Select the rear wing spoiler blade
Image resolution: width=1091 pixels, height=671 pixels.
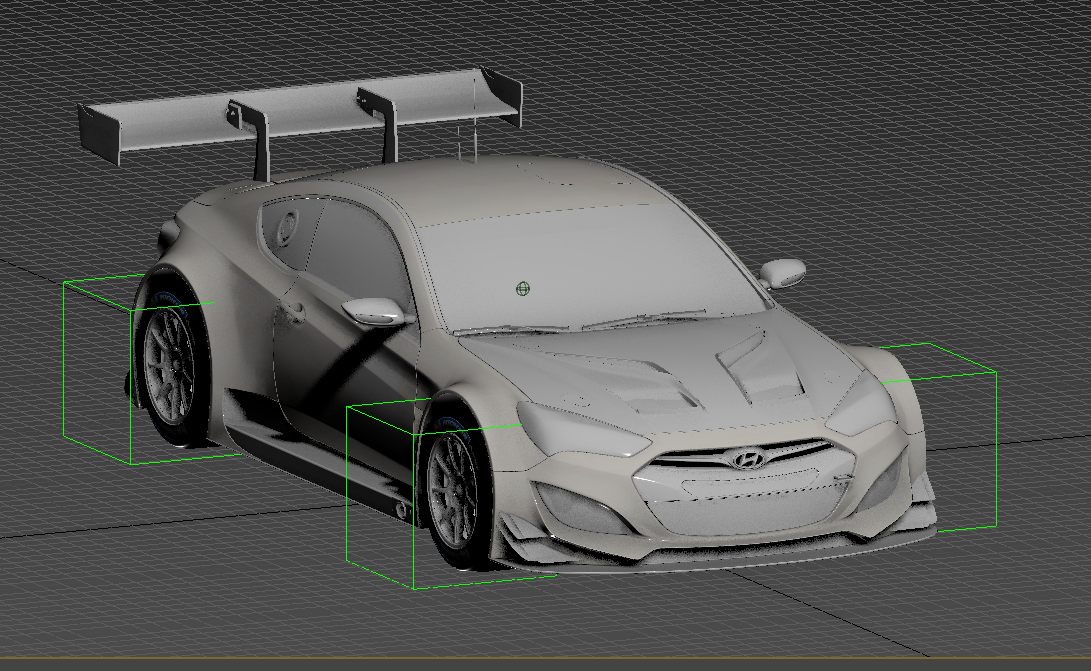click(x=300, y=111)
